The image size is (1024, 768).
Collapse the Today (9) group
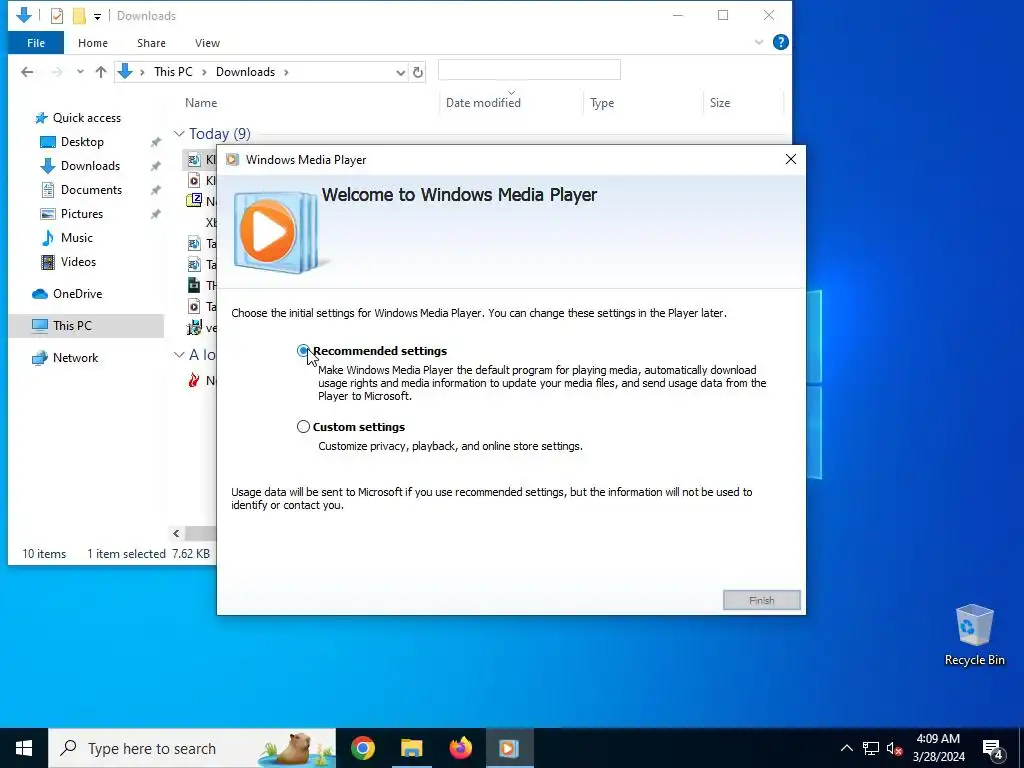click(179, 134)
